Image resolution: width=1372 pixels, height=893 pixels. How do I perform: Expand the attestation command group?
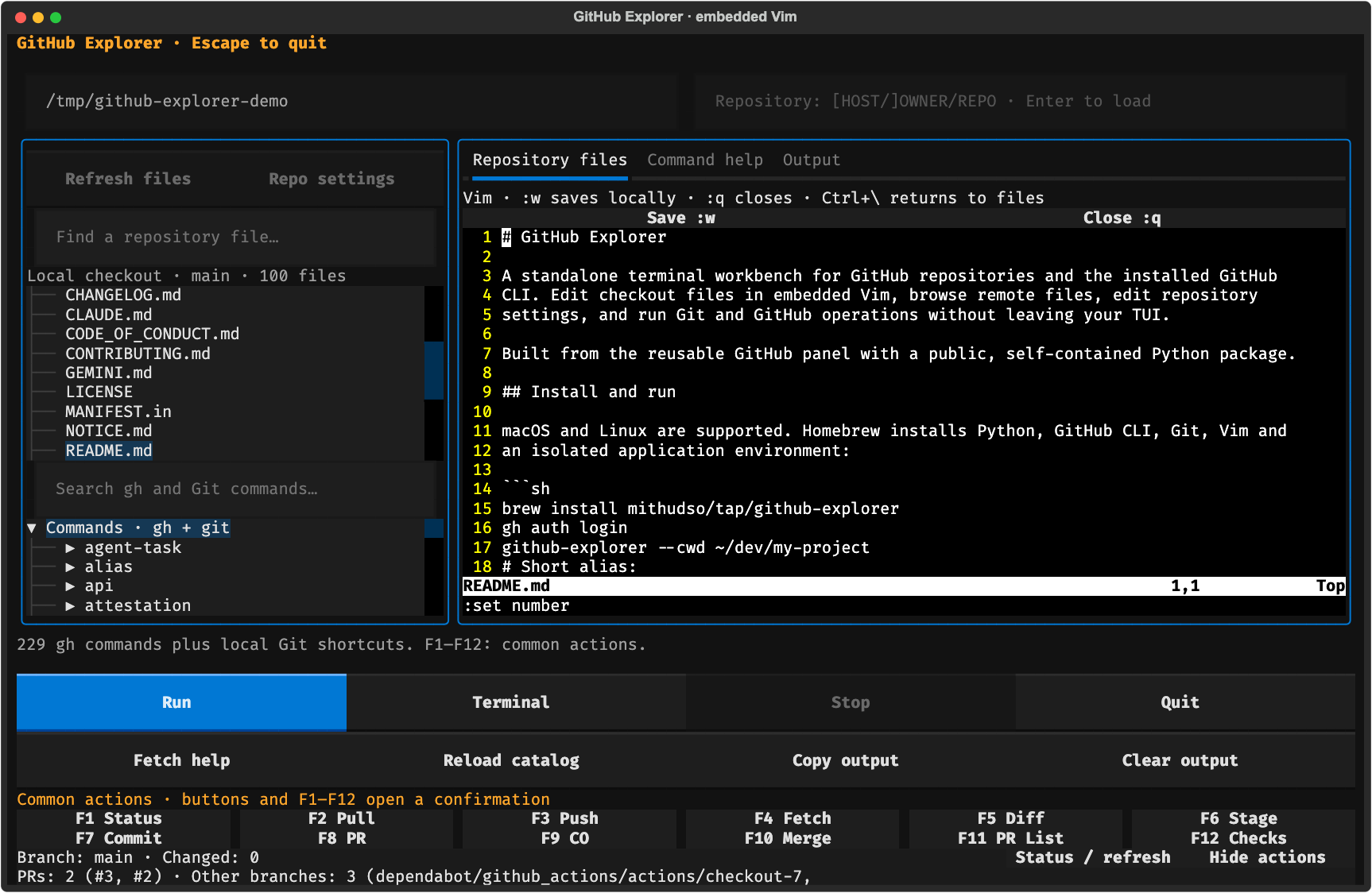[x=70, y=605]
